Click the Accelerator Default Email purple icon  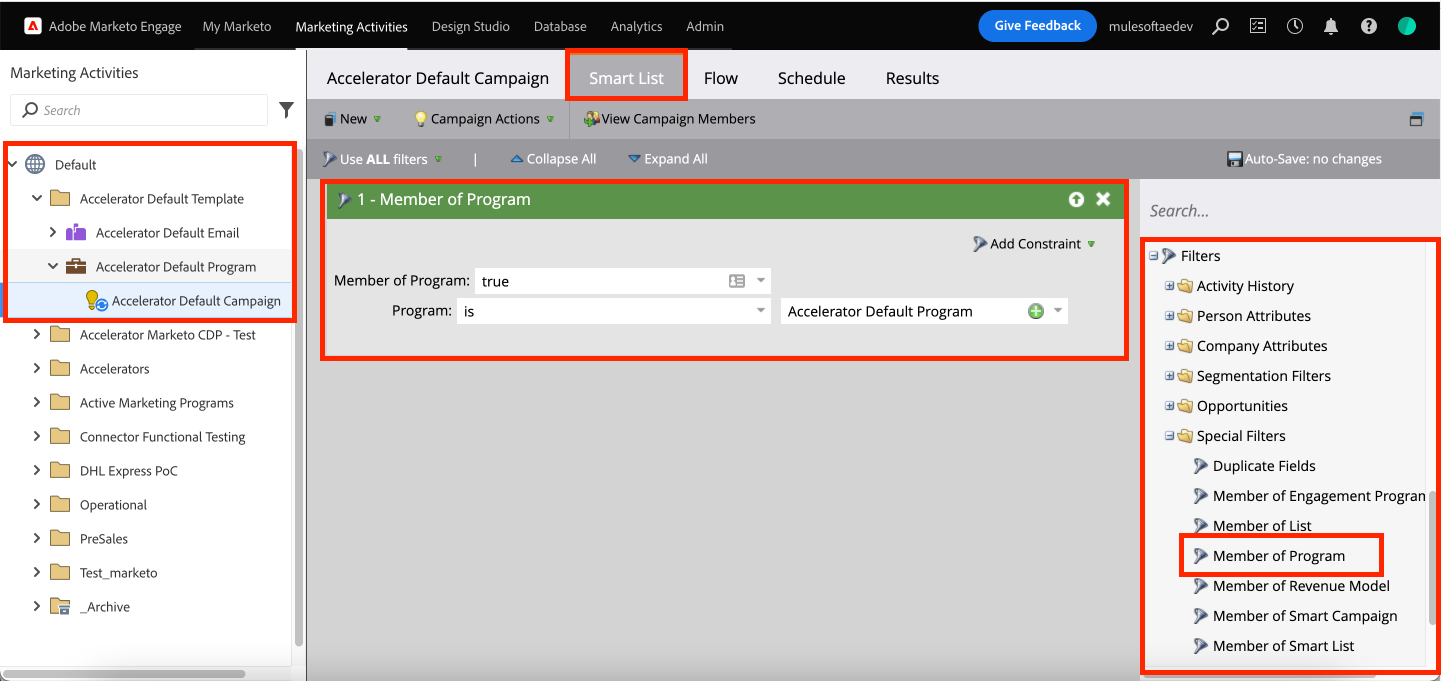coord(76,233)
